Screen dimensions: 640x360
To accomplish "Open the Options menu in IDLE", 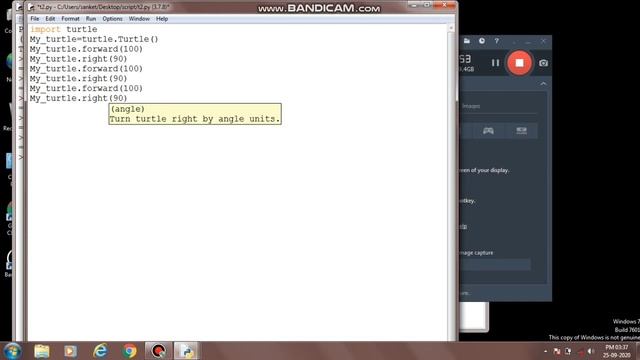I will [x=112, y=19].
